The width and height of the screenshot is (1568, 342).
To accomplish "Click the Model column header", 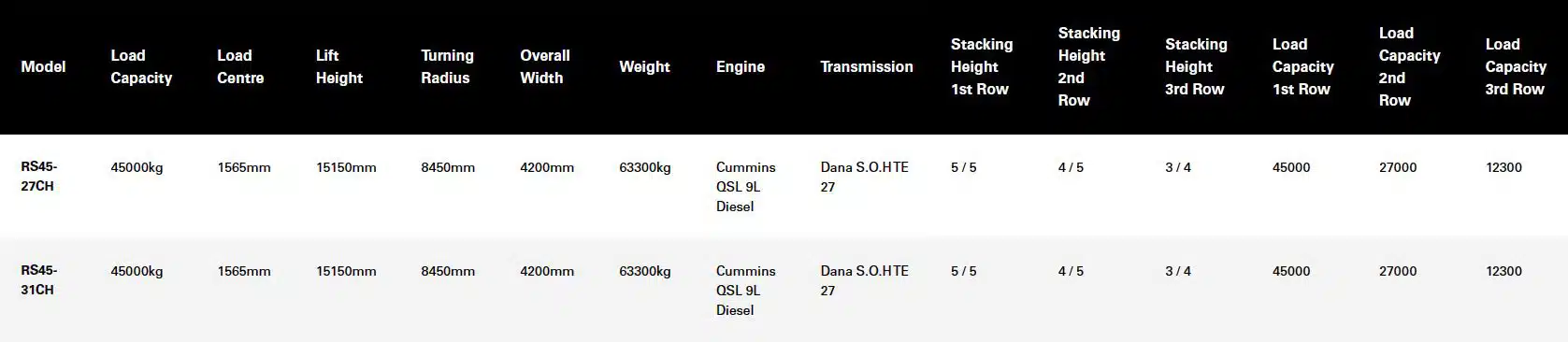I will click(43, 66).
